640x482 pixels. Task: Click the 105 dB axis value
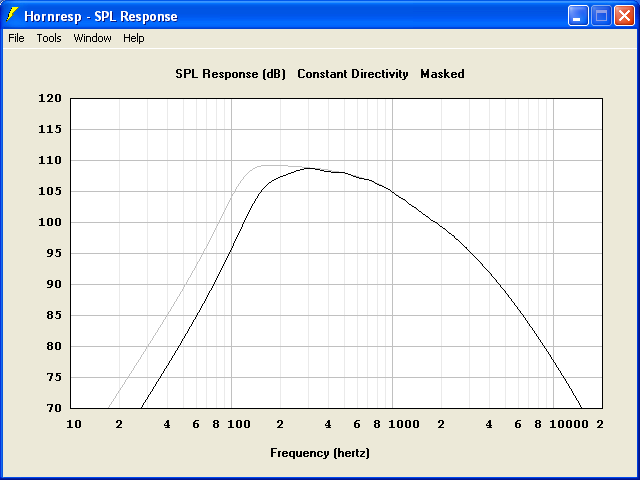(50, 191)
